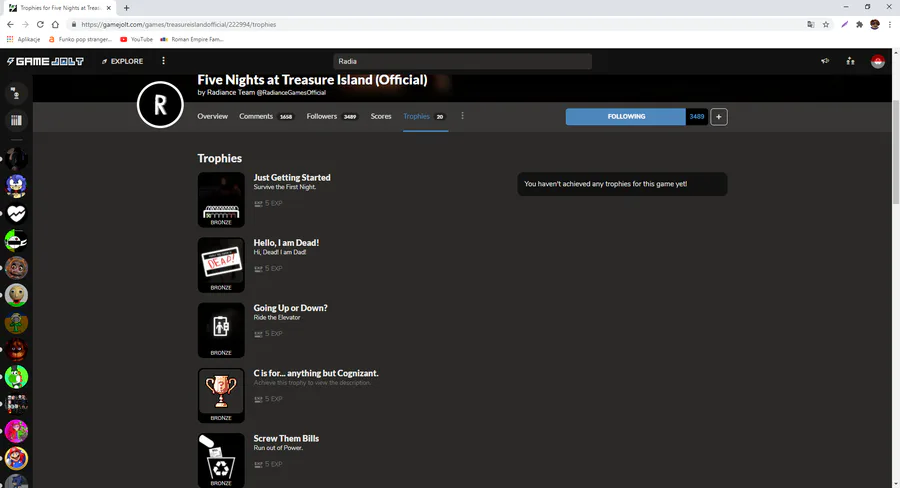Open the Mario community icon in sidebar
Image resolution: width=900 pixels, height=488 pixels.
coord(16,458)
